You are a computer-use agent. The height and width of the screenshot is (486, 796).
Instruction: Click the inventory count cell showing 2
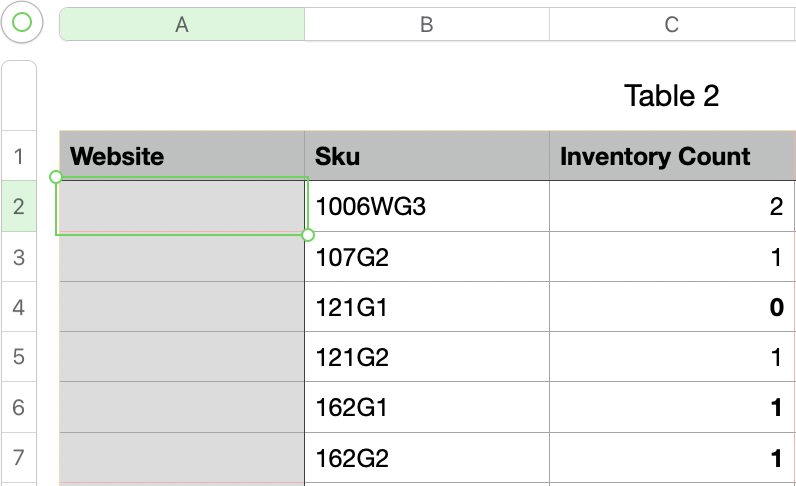tap(672, 207)
